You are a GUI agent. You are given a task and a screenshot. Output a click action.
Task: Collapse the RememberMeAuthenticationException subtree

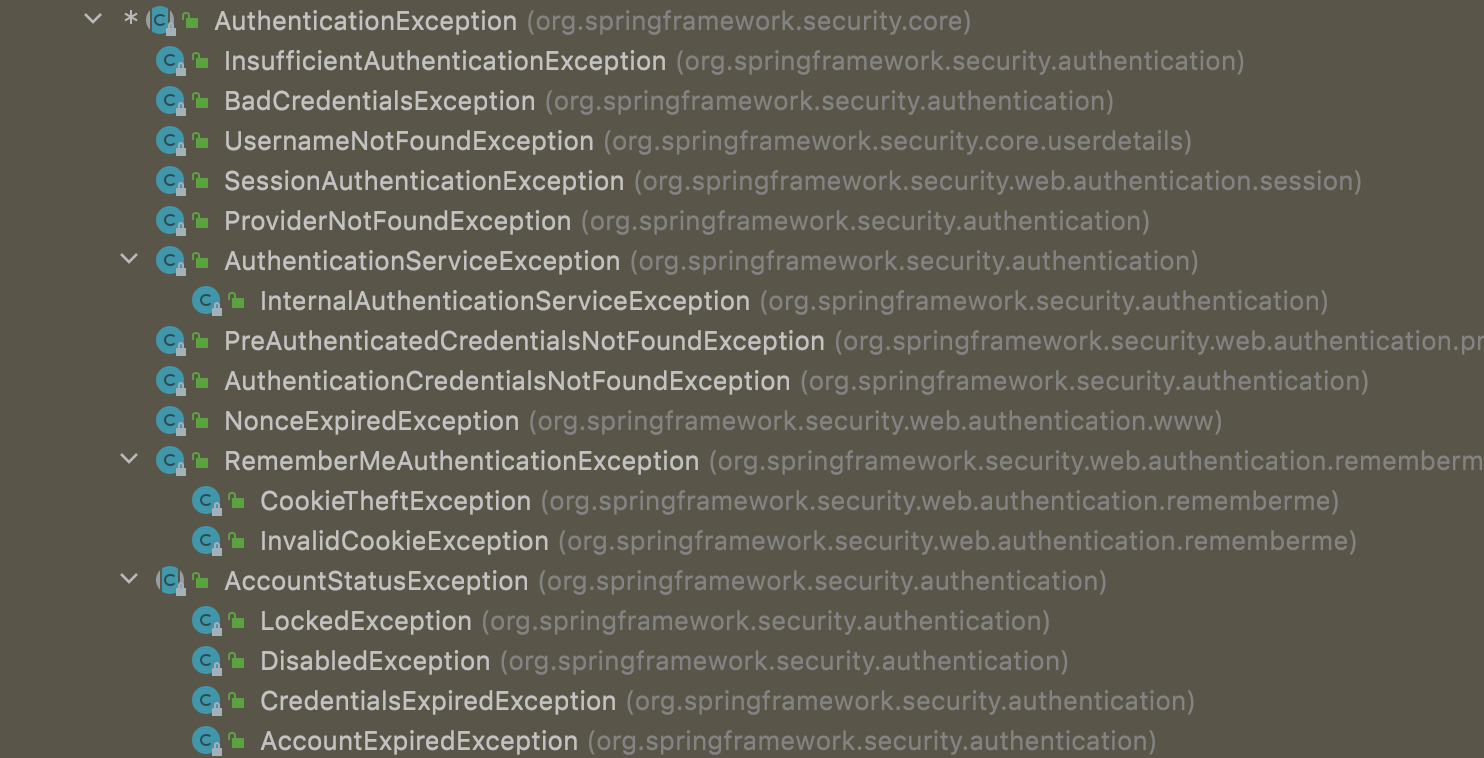click(x=129, y=460)
